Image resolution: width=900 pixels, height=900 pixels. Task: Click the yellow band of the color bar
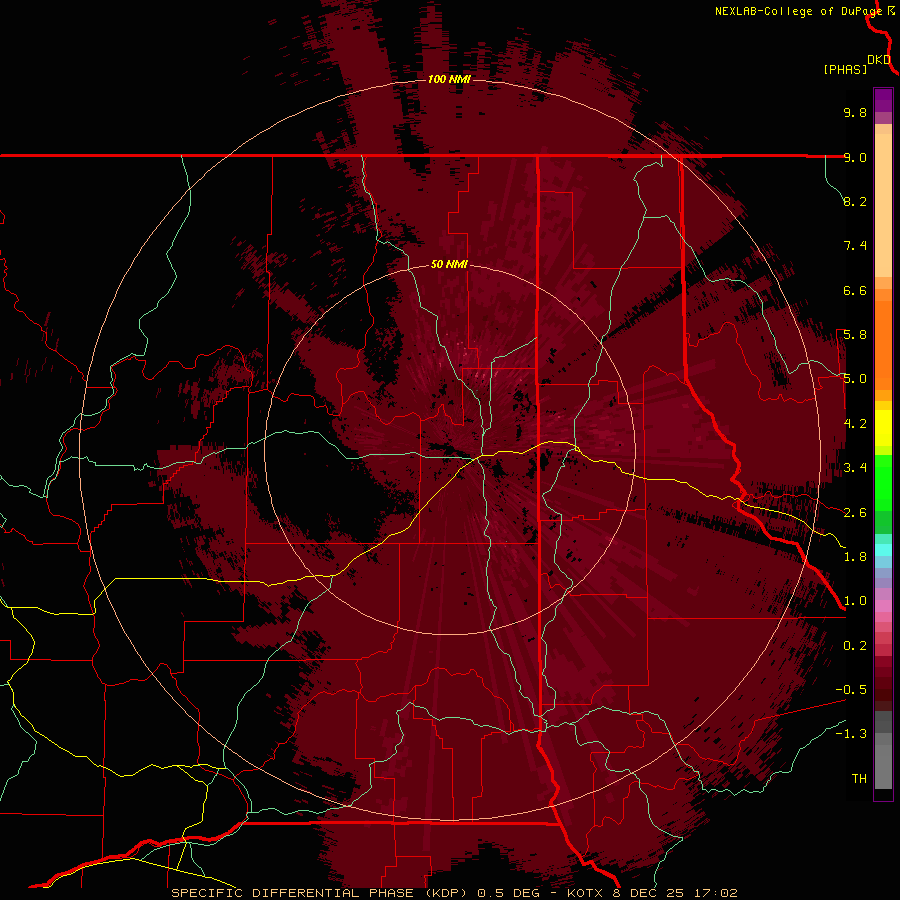point(883,428)
